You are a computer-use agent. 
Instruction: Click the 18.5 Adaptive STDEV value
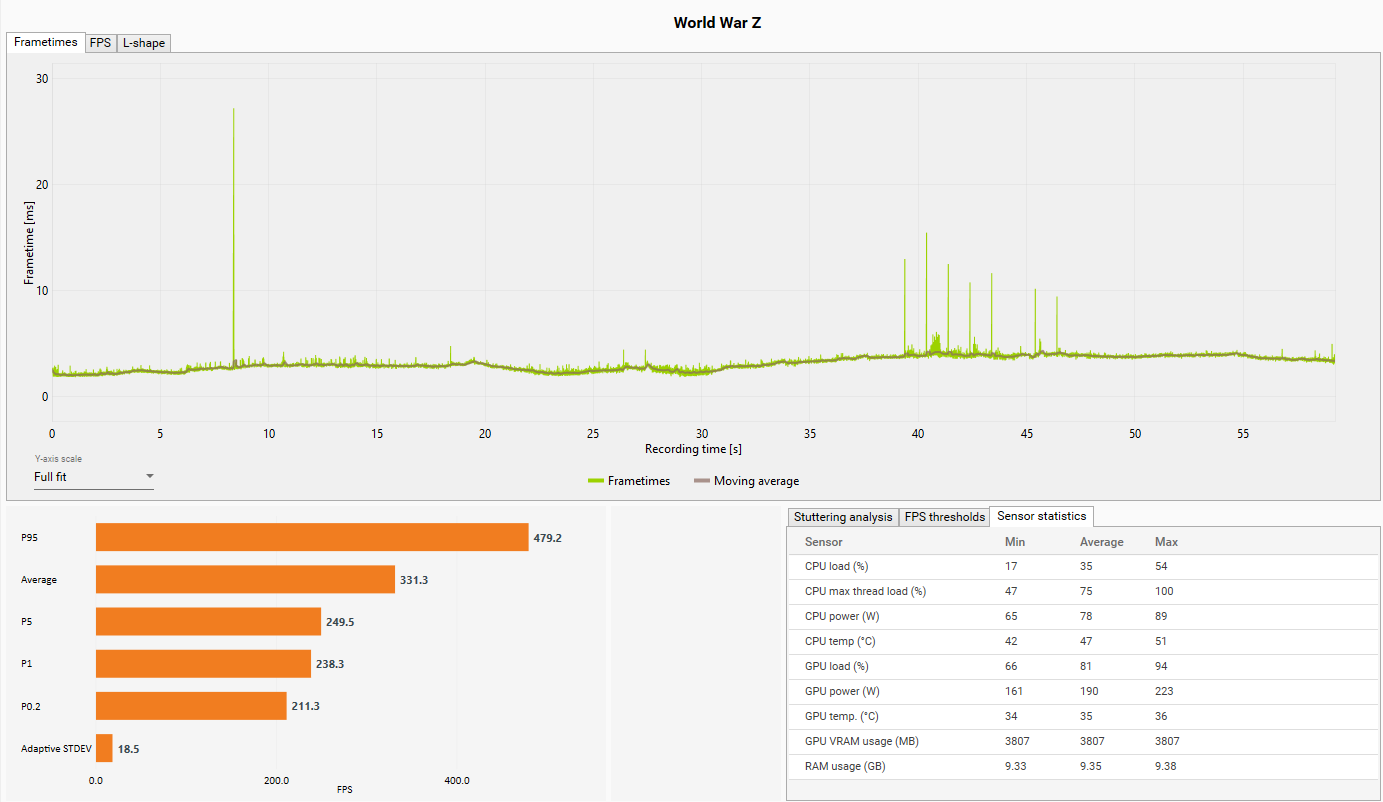129,748
